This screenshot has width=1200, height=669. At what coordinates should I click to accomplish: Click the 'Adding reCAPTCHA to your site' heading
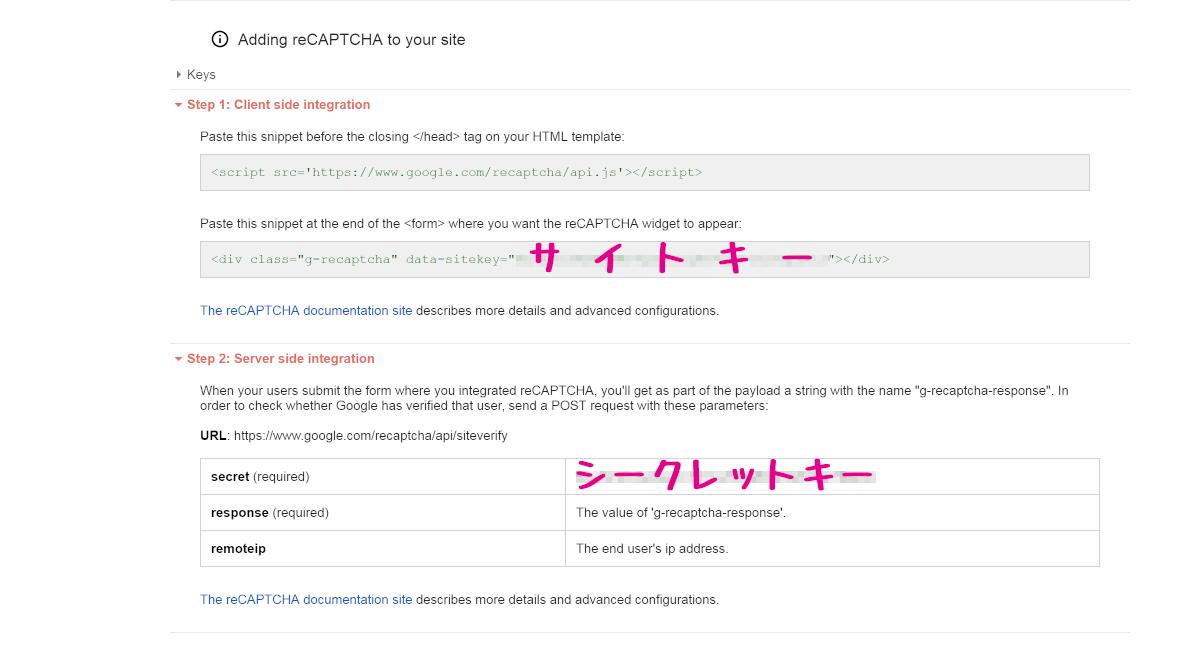point(352,40)
